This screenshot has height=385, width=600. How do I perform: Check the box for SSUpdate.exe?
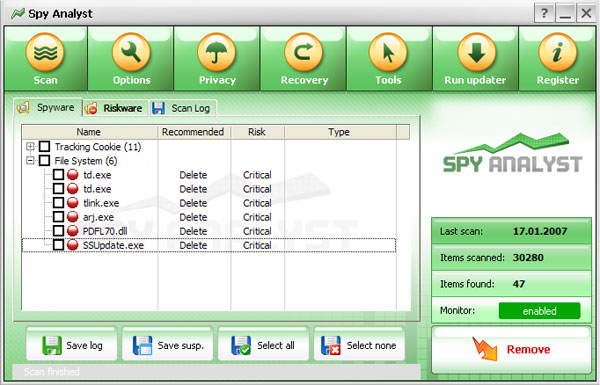point(58,245)
